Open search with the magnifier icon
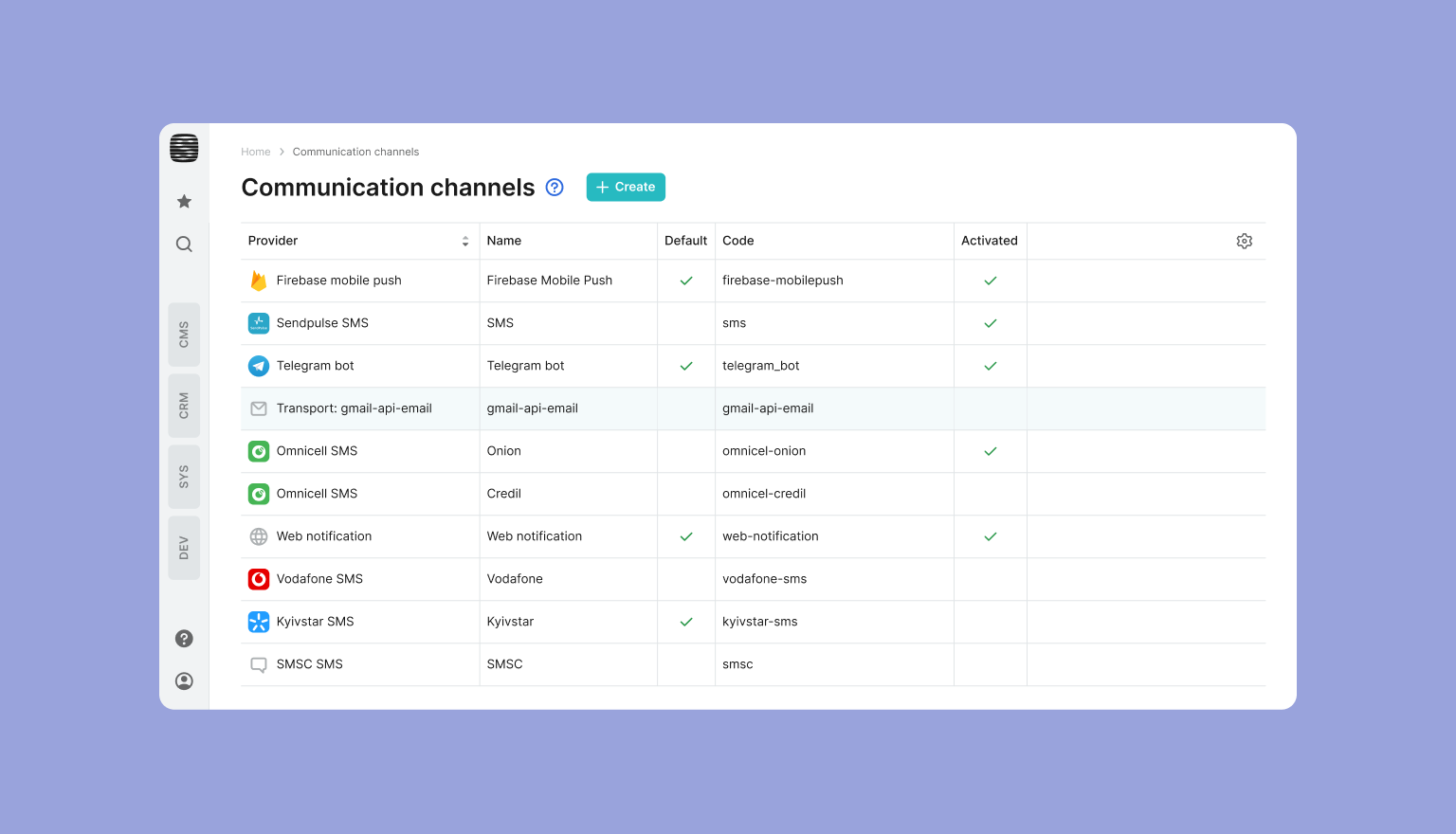This screenshot has height=834, width=1456. [x=184, y=245]
